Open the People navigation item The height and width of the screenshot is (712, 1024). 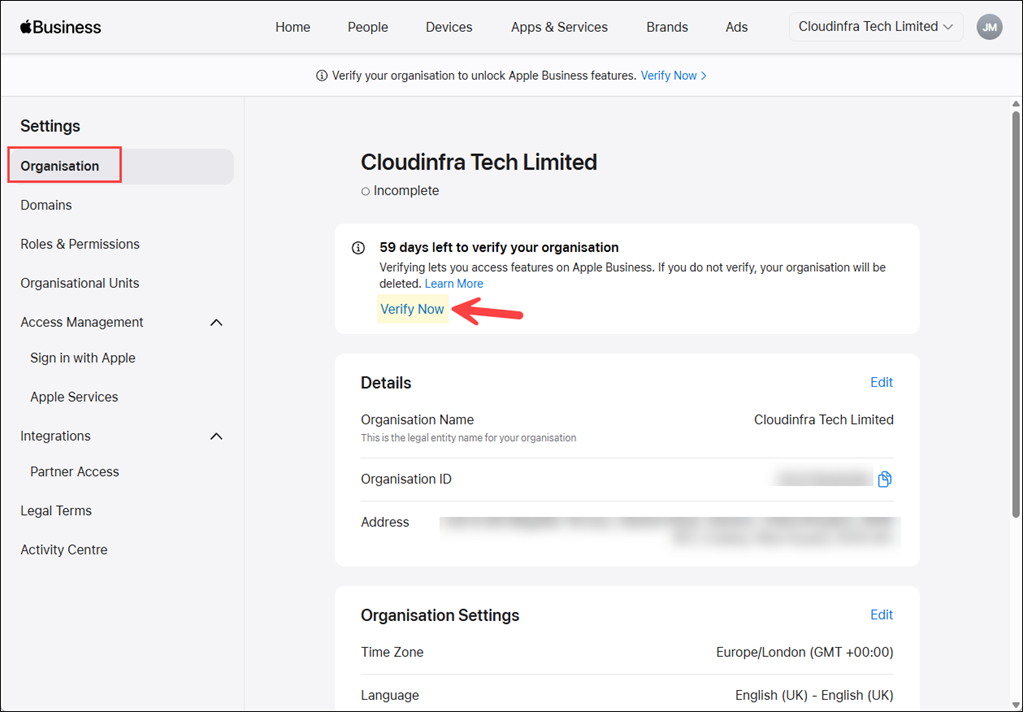368,27
